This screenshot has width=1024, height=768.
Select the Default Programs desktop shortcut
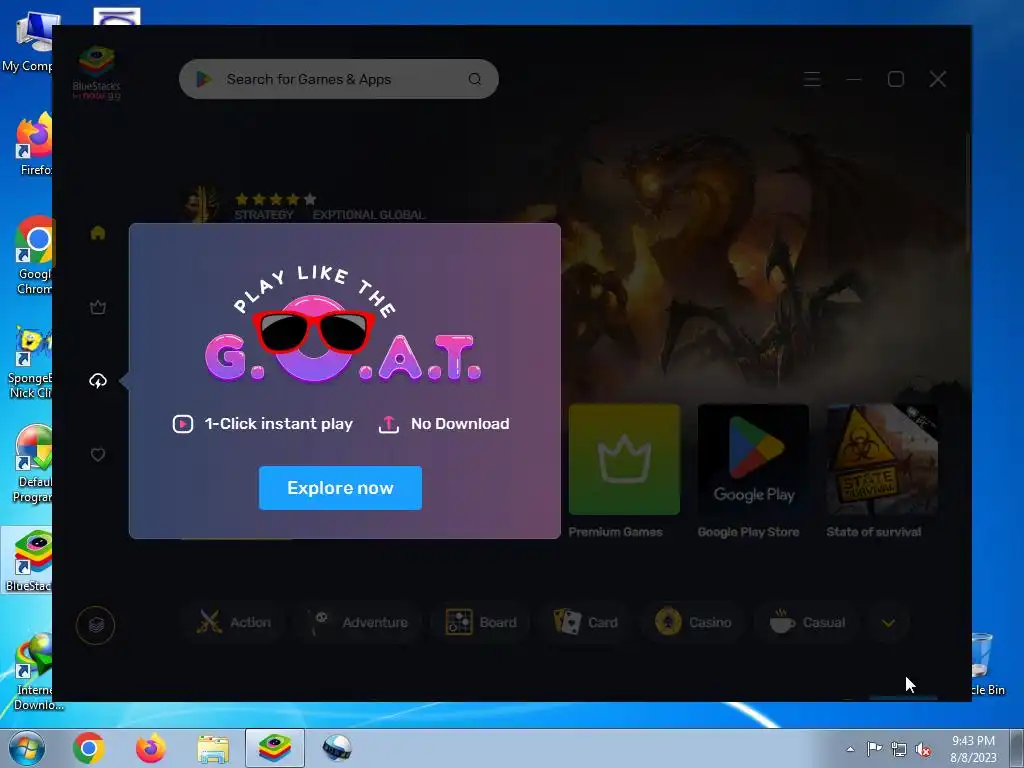(33, 464)
